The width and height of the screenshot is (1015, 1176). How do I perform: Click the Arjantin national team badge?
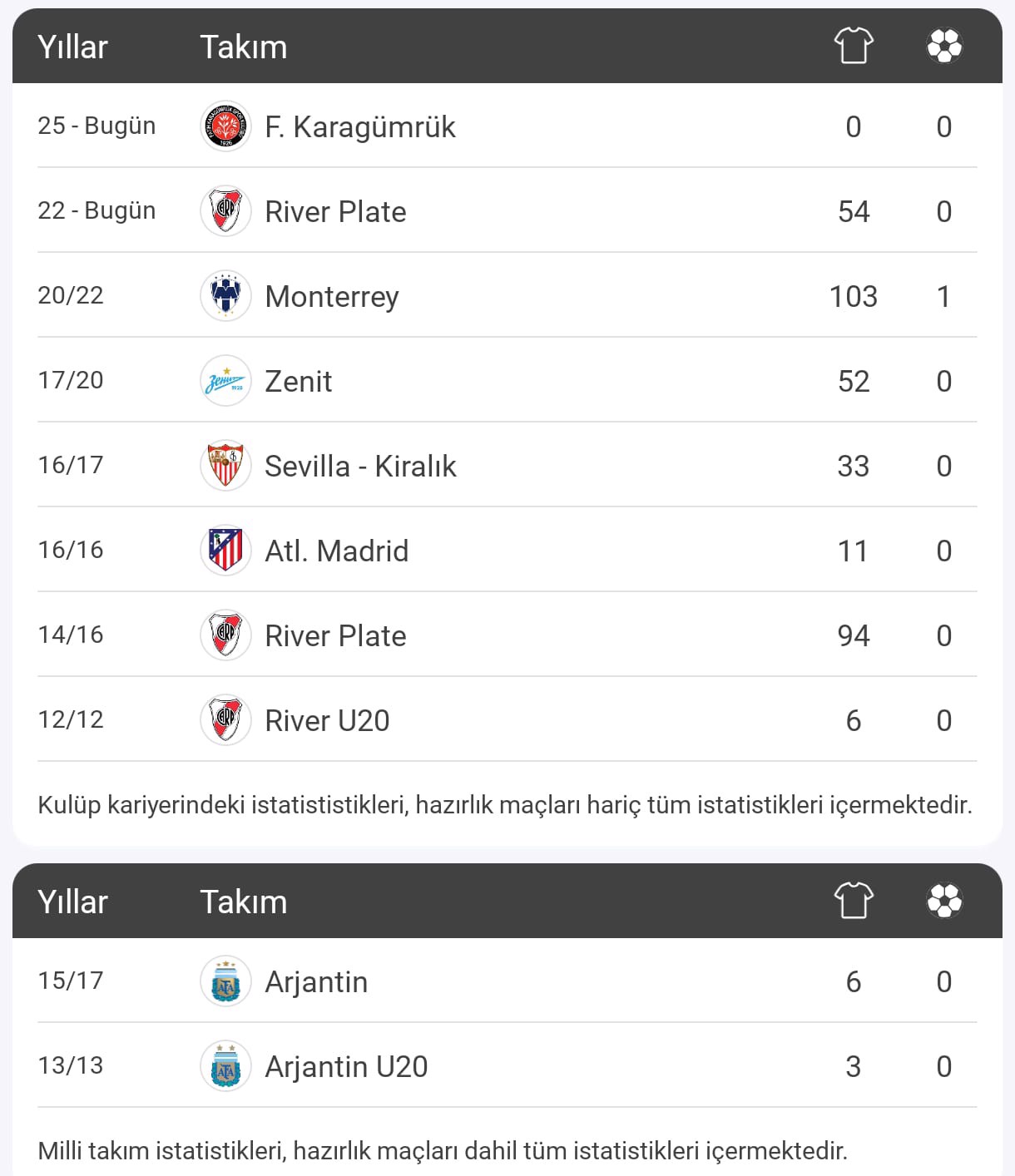coord(225,981)
